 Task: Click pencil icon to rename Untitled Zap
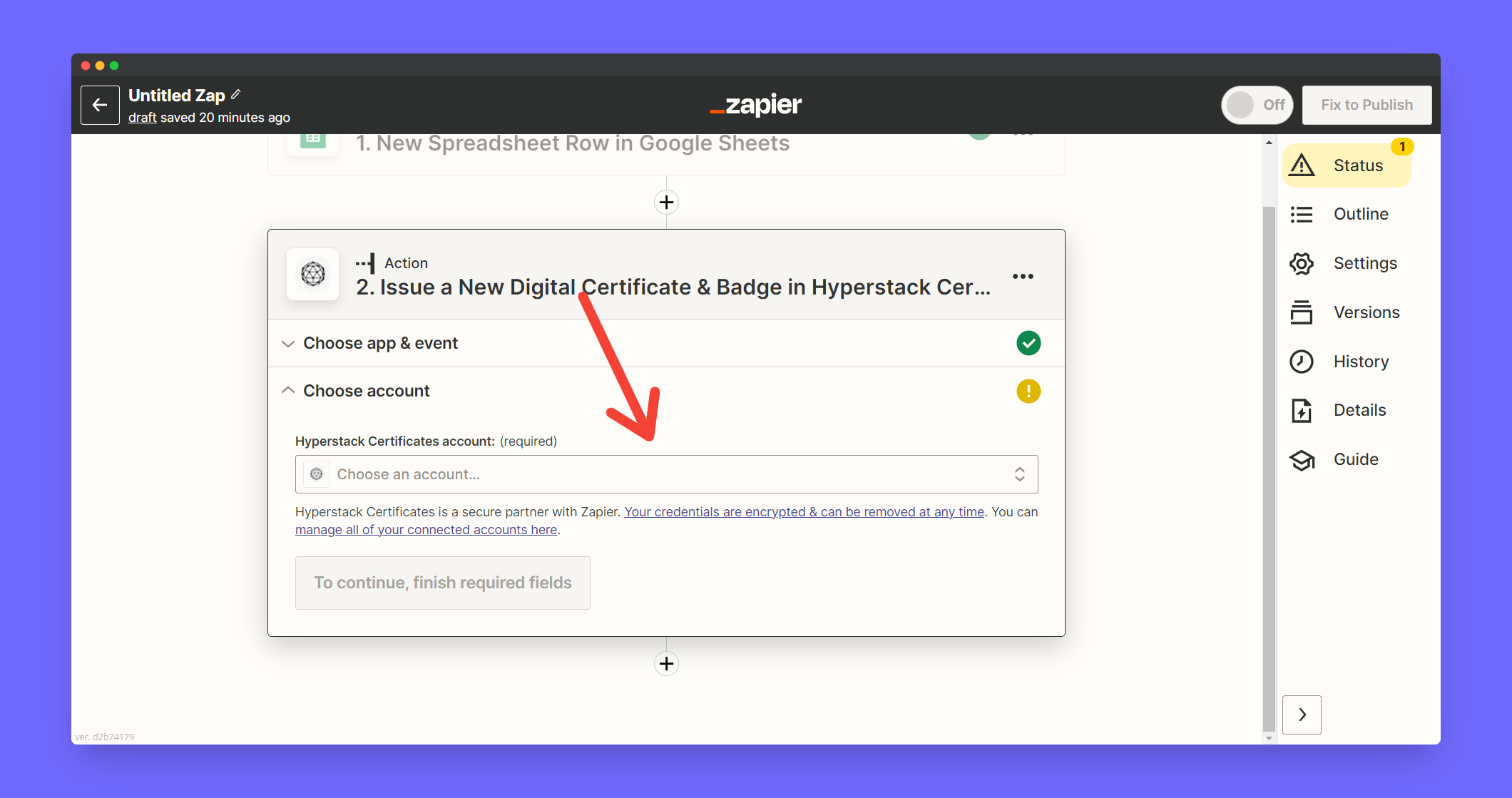click(236, 94)
